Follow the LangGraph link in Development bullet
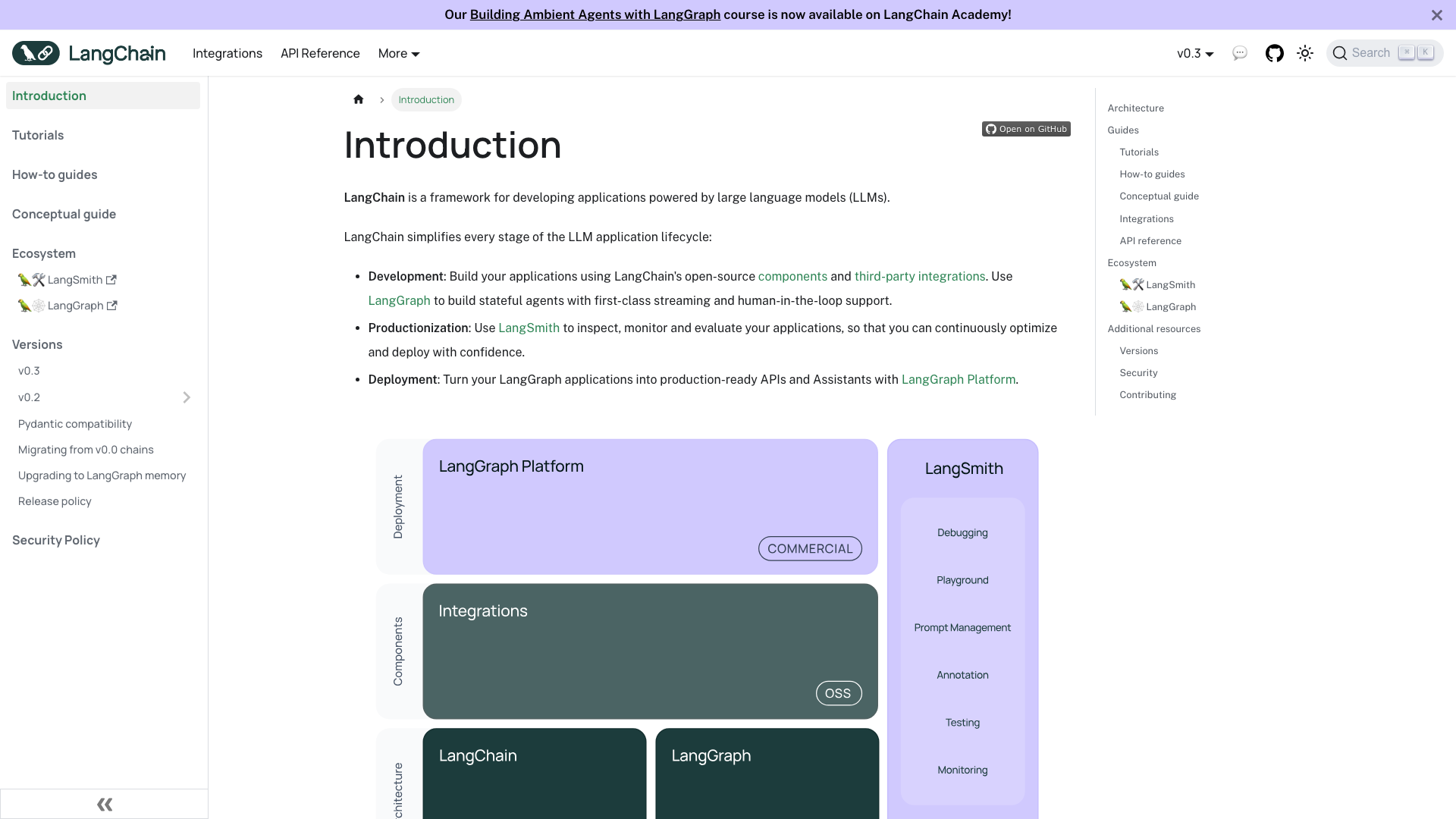 tap(400, 300)
